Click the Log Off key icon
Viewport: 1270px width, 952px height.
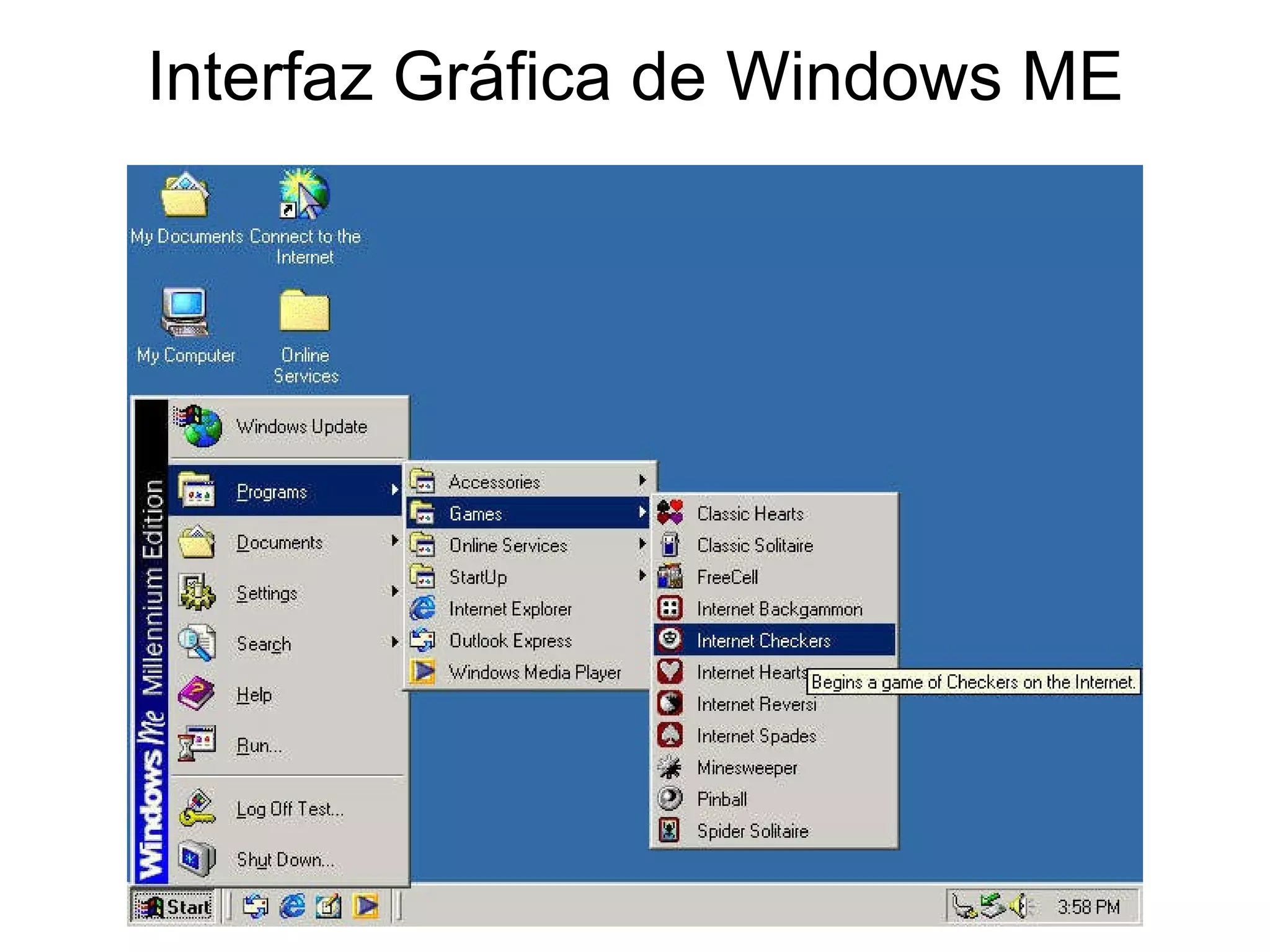[197, 808]
